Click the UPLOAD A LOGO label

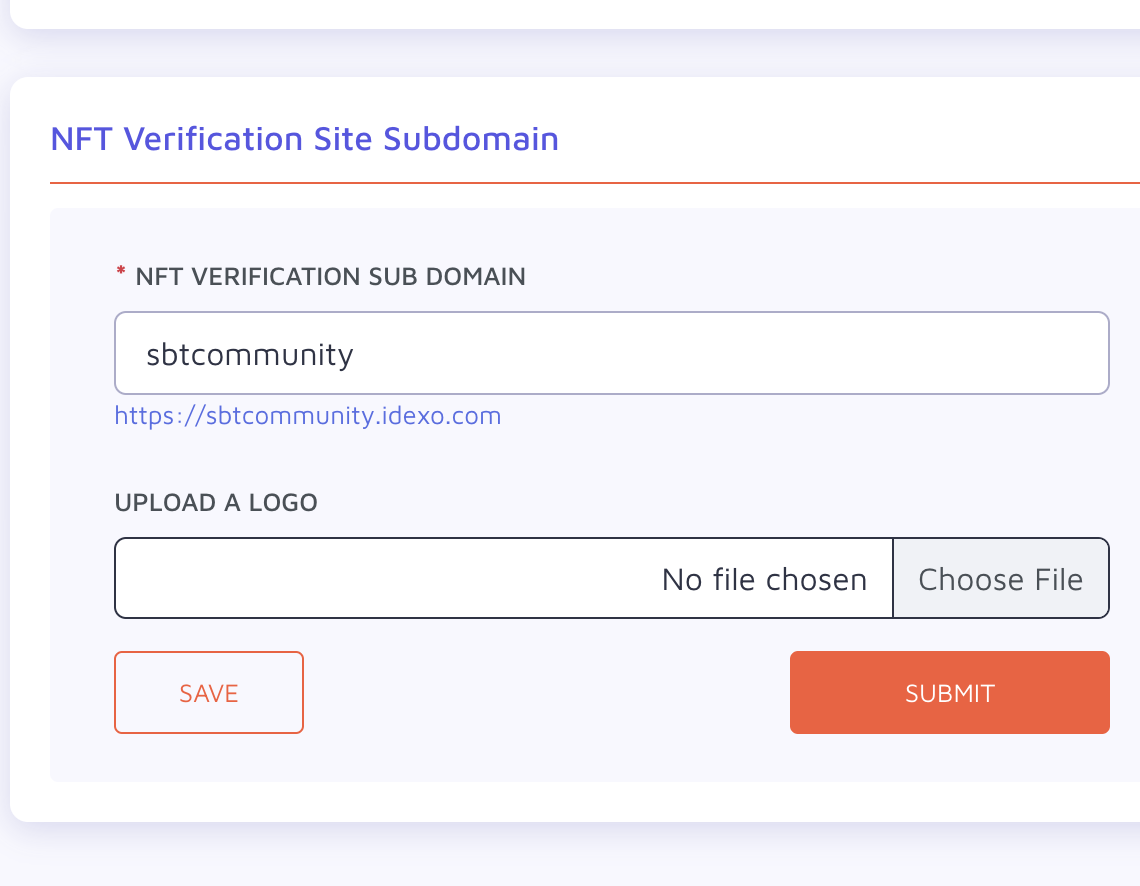click(216, 502)
